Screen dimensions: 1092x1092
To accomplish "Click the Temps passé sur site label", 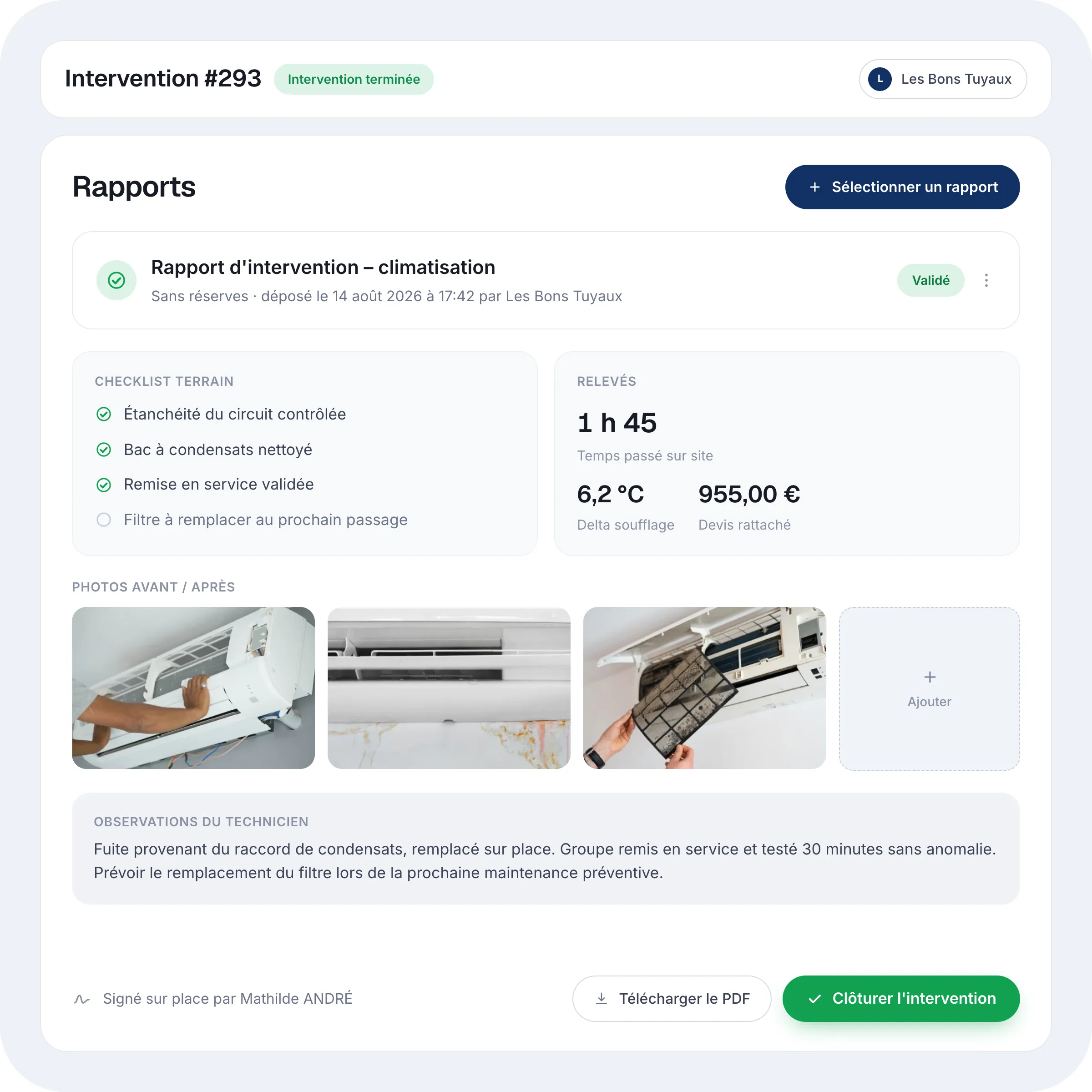I will pyautogui.click(x=645, y=456).
